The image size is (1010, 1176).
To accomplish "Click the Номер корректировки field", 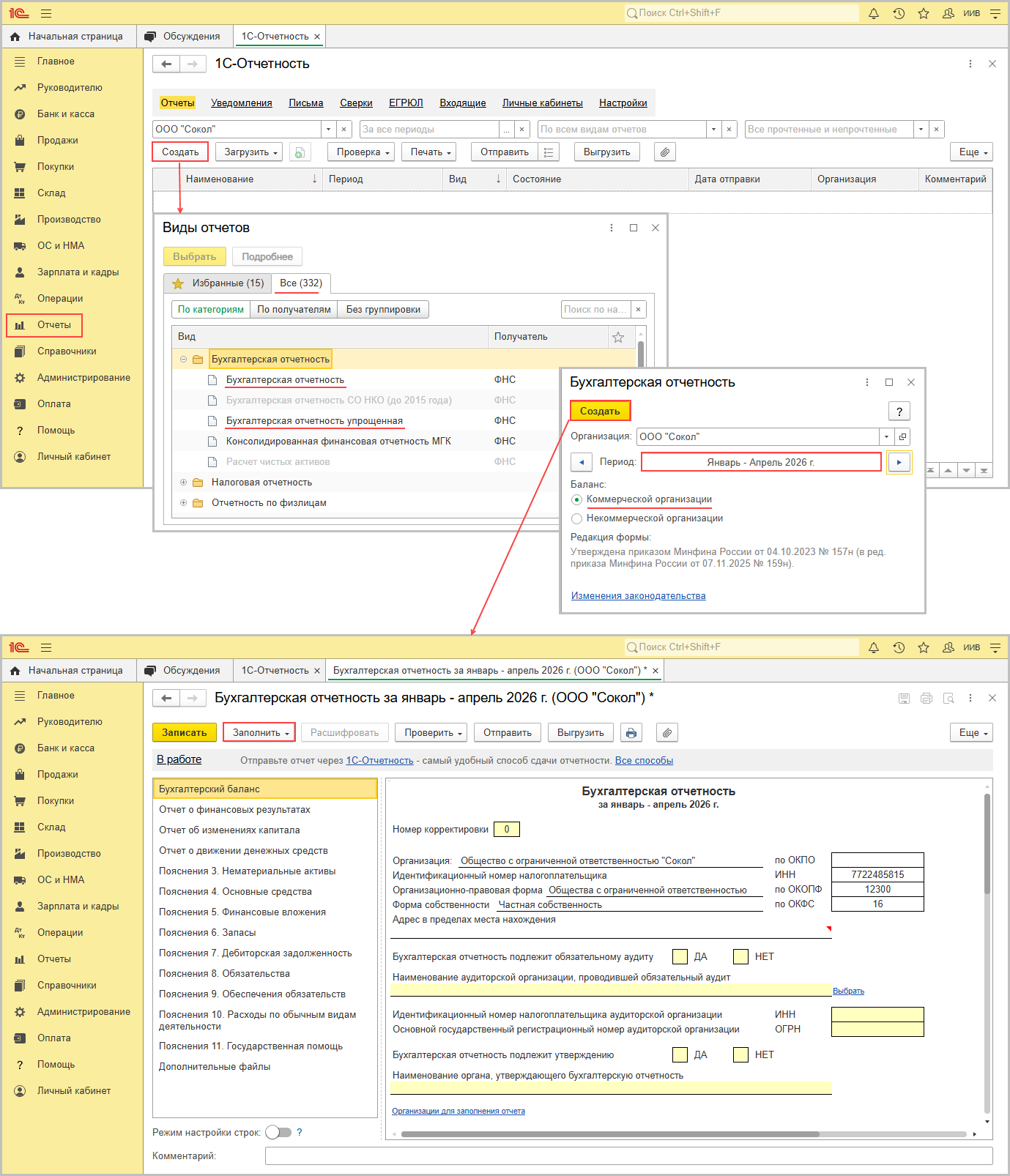I will coord(507,830).
